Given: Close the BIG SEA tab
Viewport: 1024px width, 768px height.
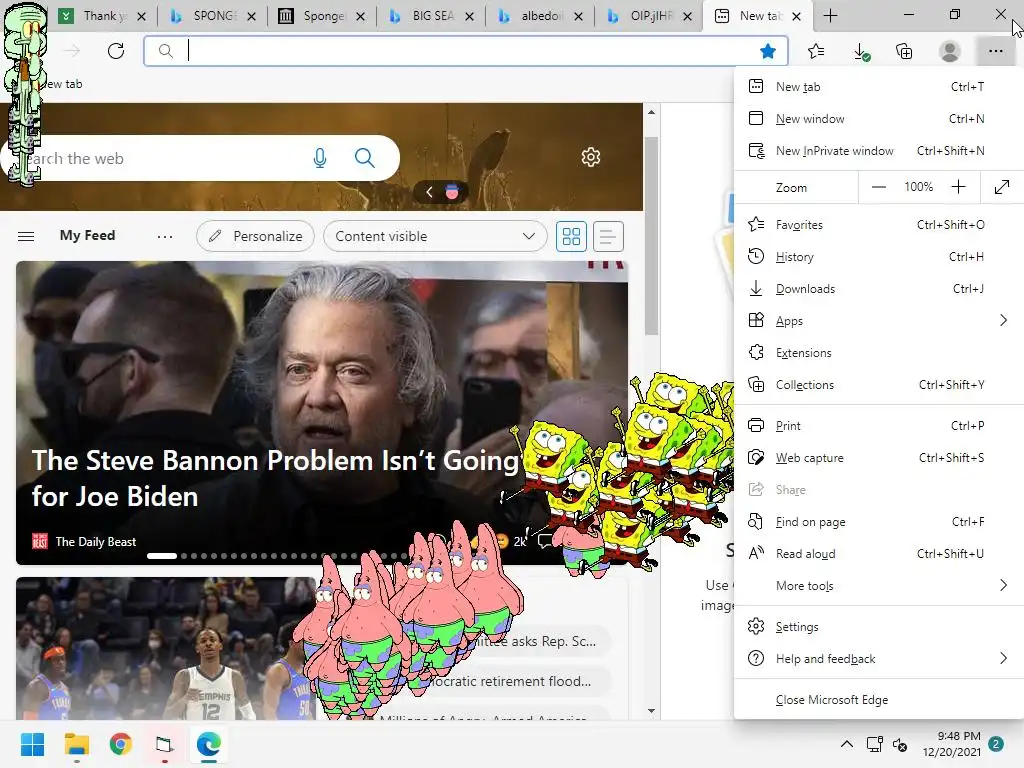Looking at the screenshot, I should click(469, 16).
